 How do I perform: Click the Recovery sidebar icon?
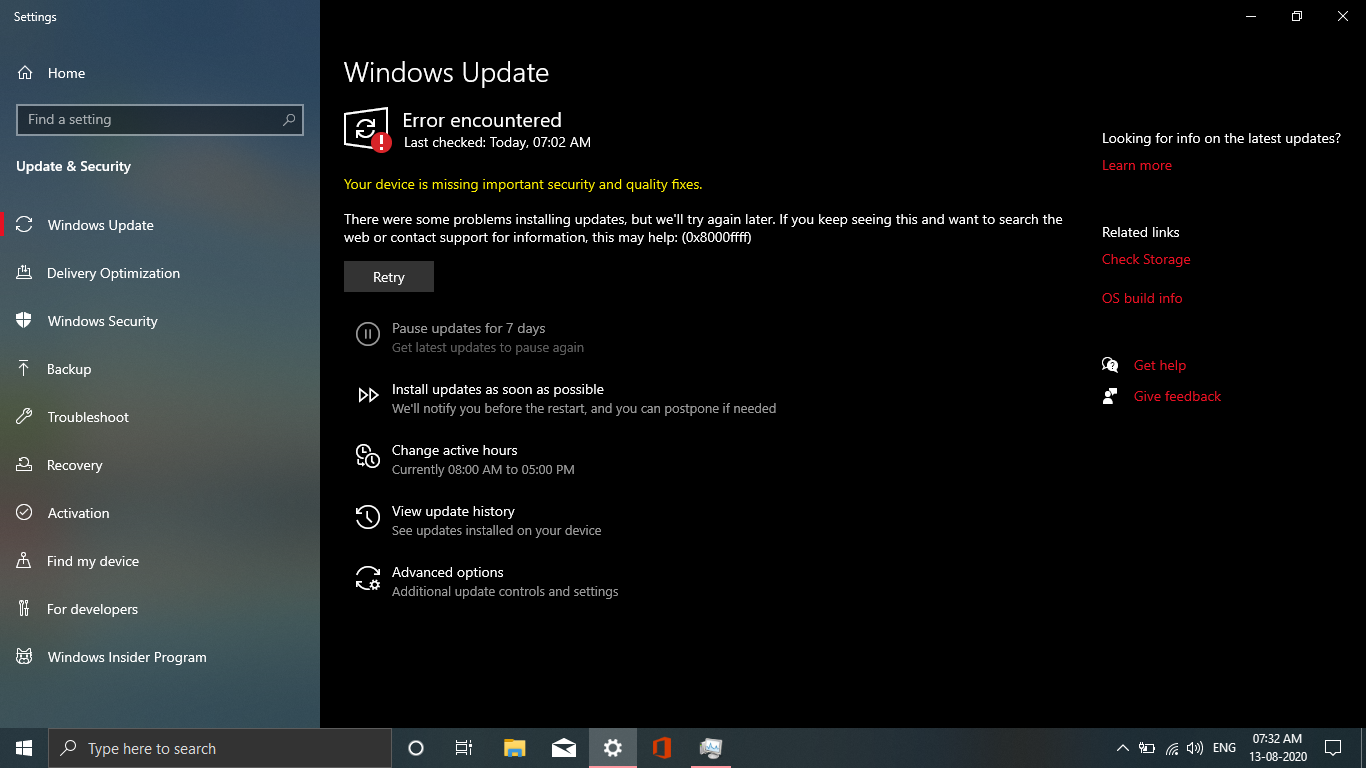tap(25, 465)
